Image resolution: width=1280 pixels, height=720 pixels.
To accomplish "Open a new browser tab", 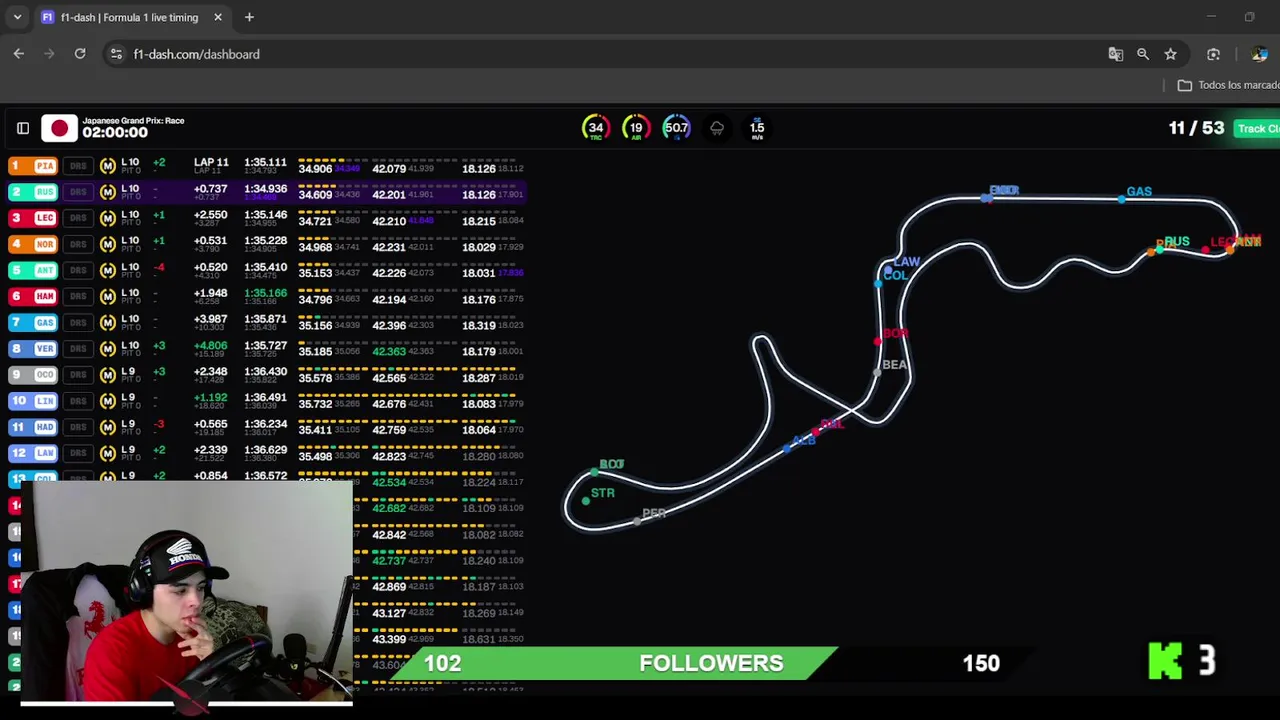I will click(249, 17).
